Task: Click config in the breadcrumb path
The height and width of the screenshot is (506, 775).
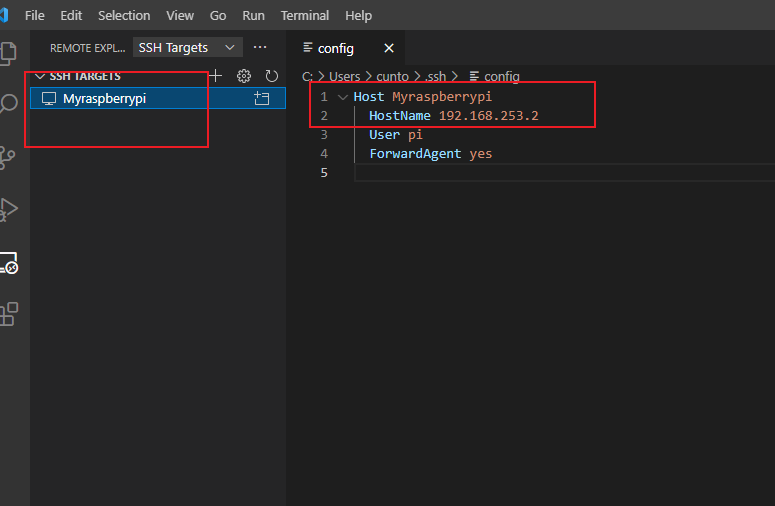Action: (502, 77)
